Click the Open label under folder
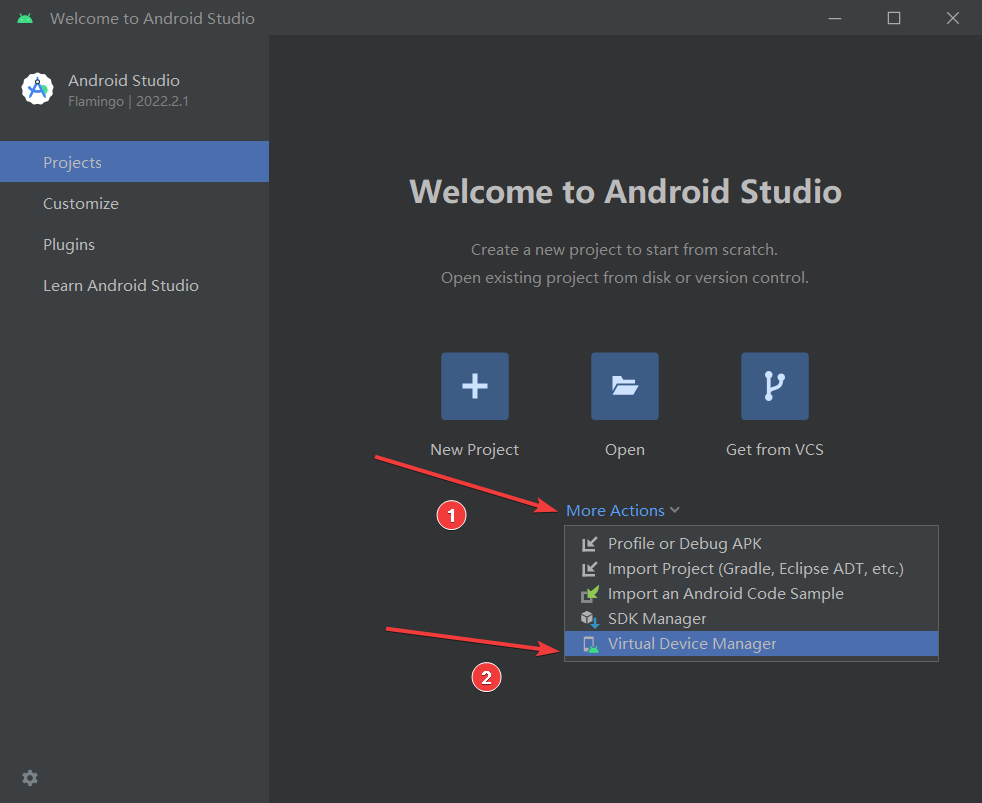Image resolution: width=982 pixels, height=803 pixels. (x=624, y=450)
